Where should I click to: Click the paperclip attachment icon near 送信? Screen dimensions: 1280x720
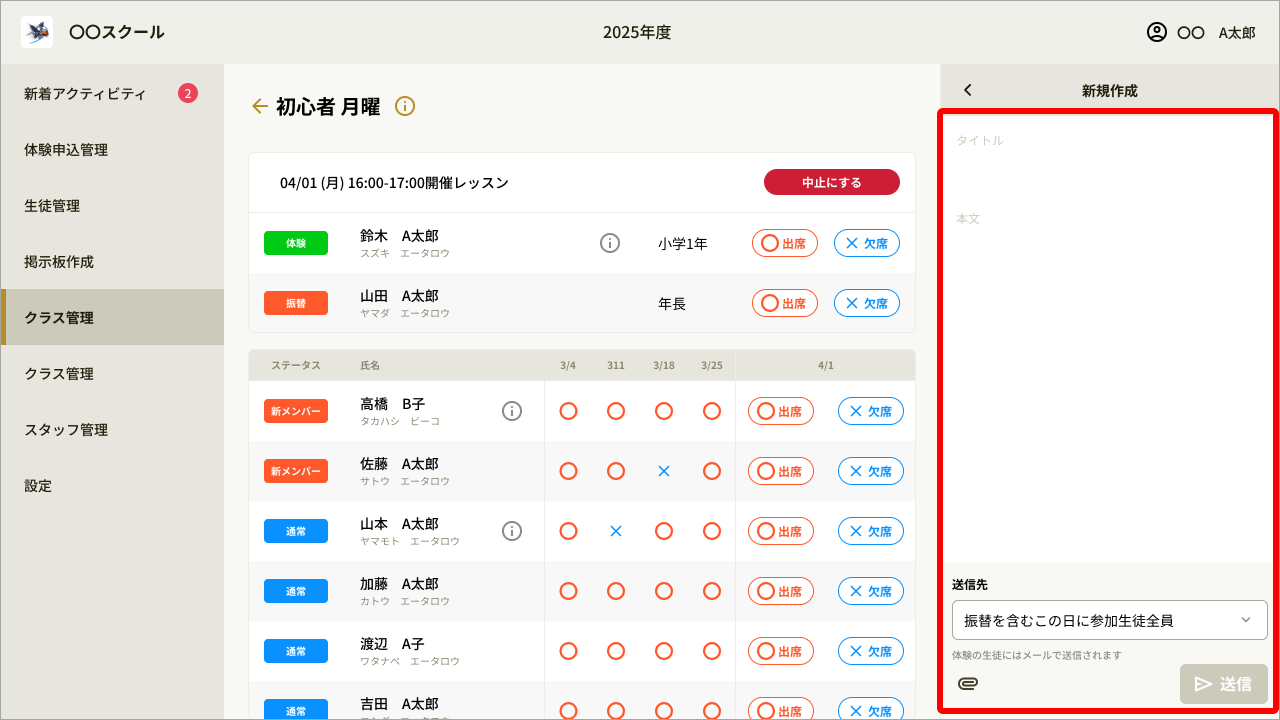967,683
